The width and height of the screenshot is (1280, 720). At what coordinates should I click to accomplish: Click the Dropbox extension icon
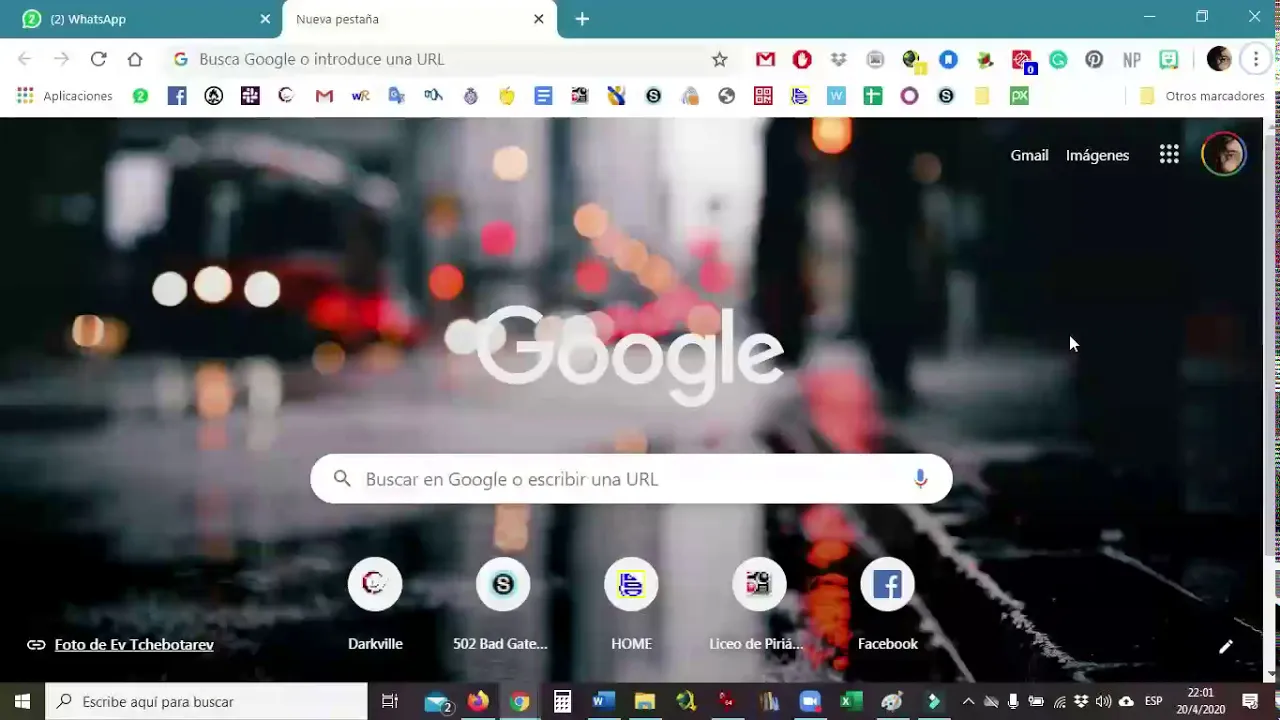838,59
